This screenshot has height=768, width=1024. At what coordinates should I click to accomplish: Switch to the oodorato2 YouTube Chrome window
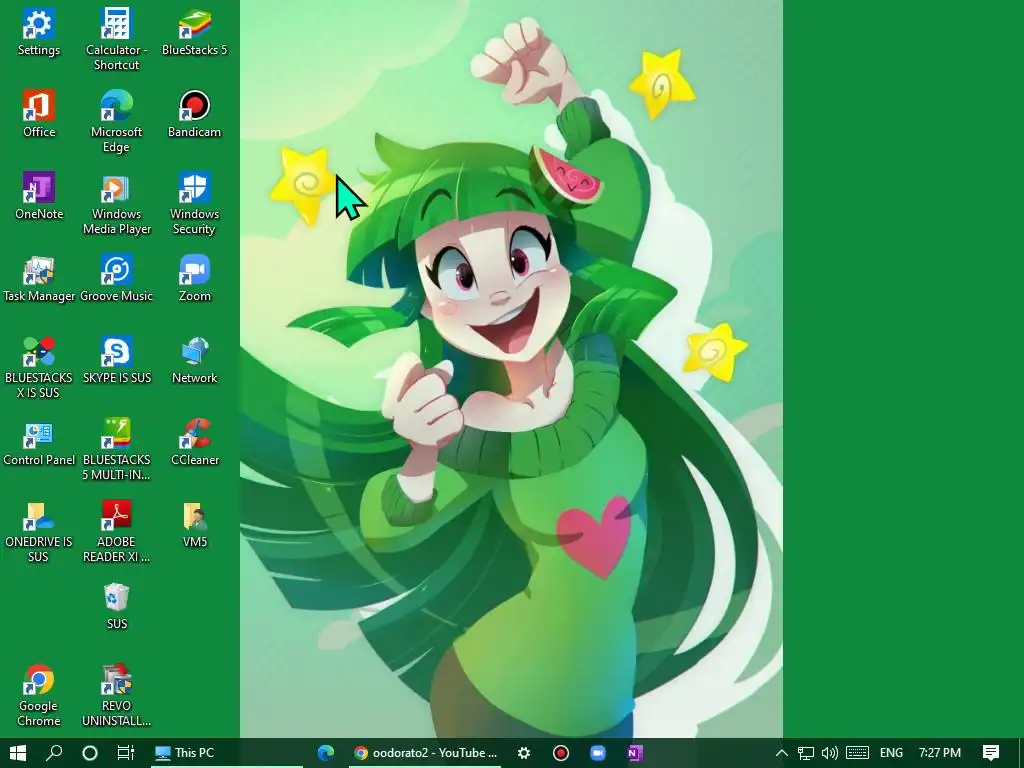coord(426,753)
